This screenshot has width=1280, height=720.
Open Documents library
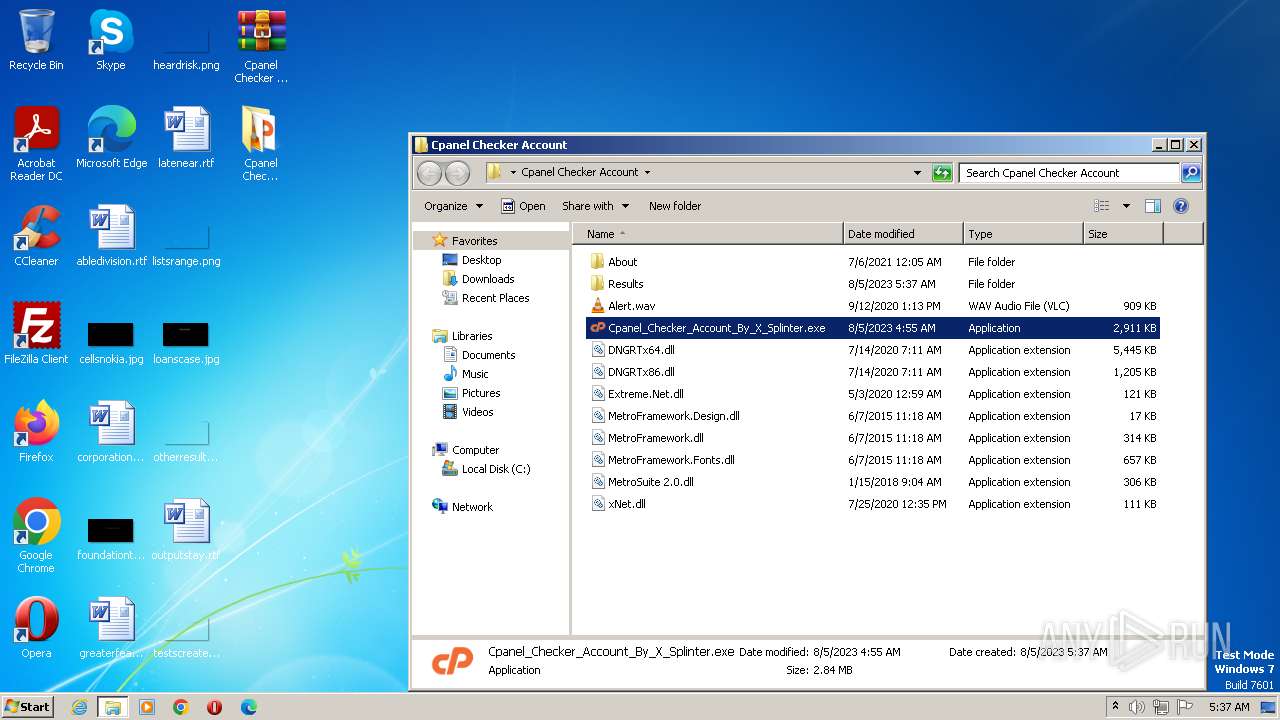pyautogui.click(x=479, y=355)
